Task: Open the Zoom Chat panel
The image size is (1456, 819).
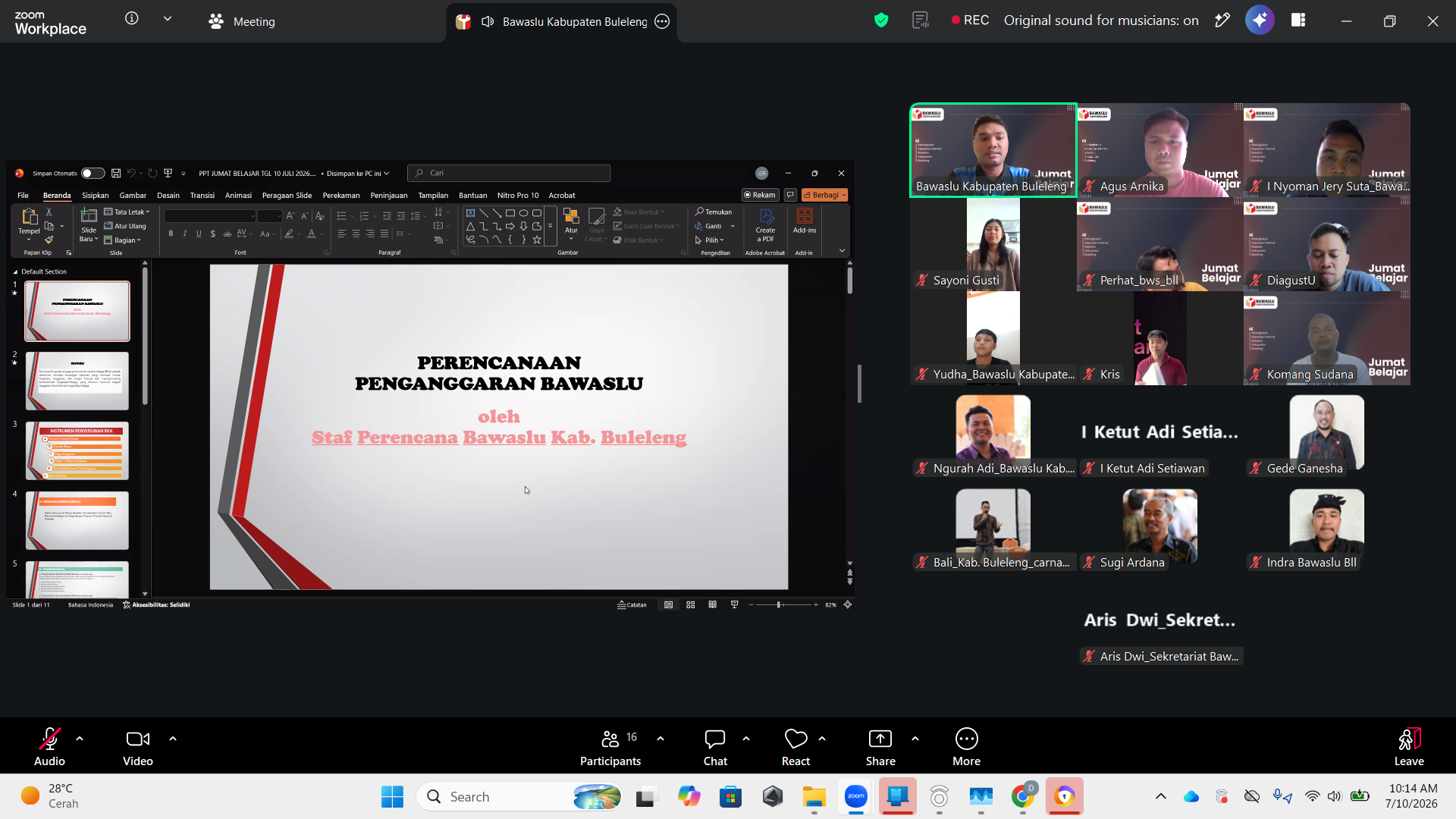Action: click(715, 746)
